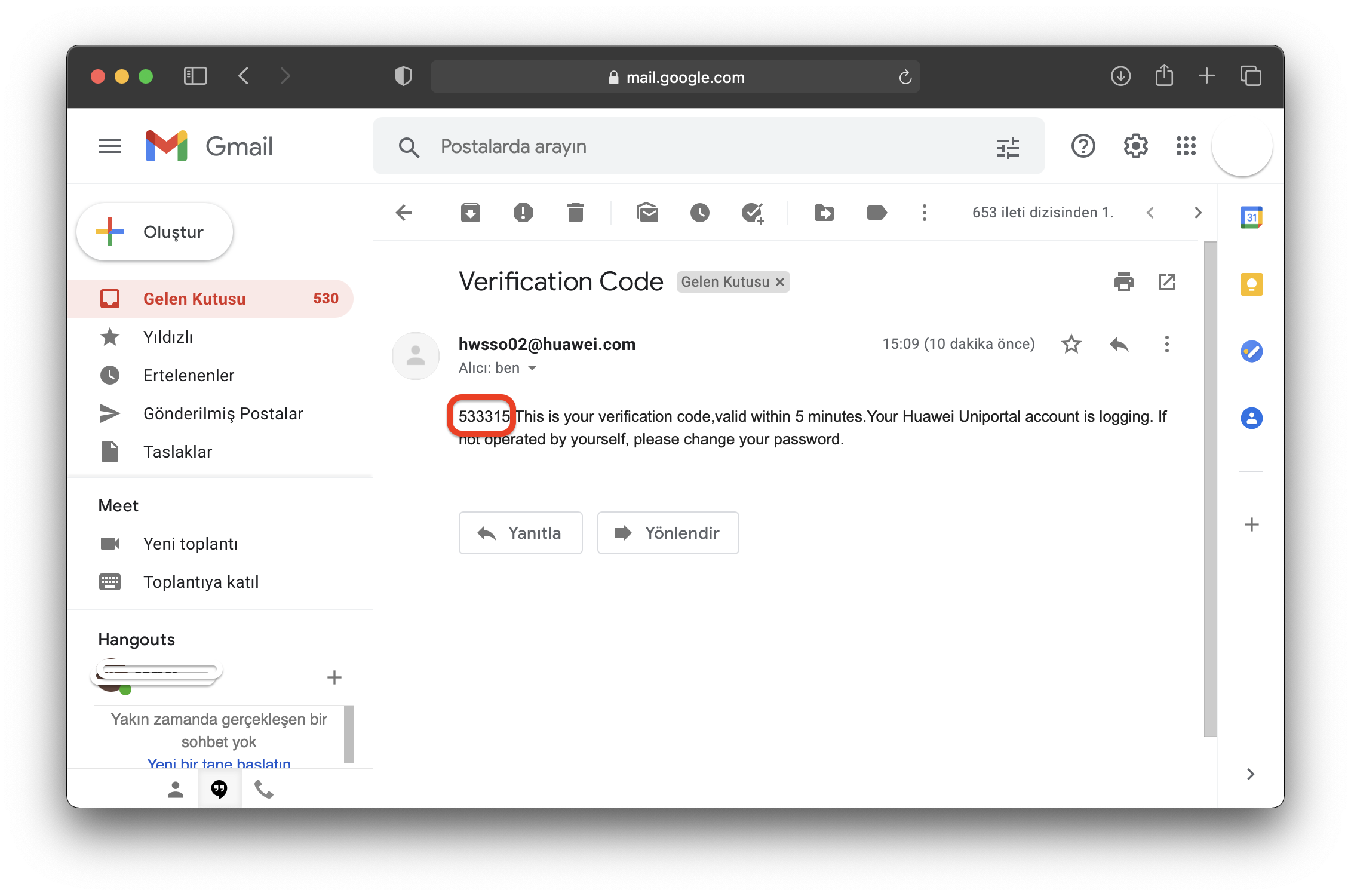Click the message pane vertical scrollbar
The width and height of the screenshot is (1351, 896).
(x=1210, y=489)
